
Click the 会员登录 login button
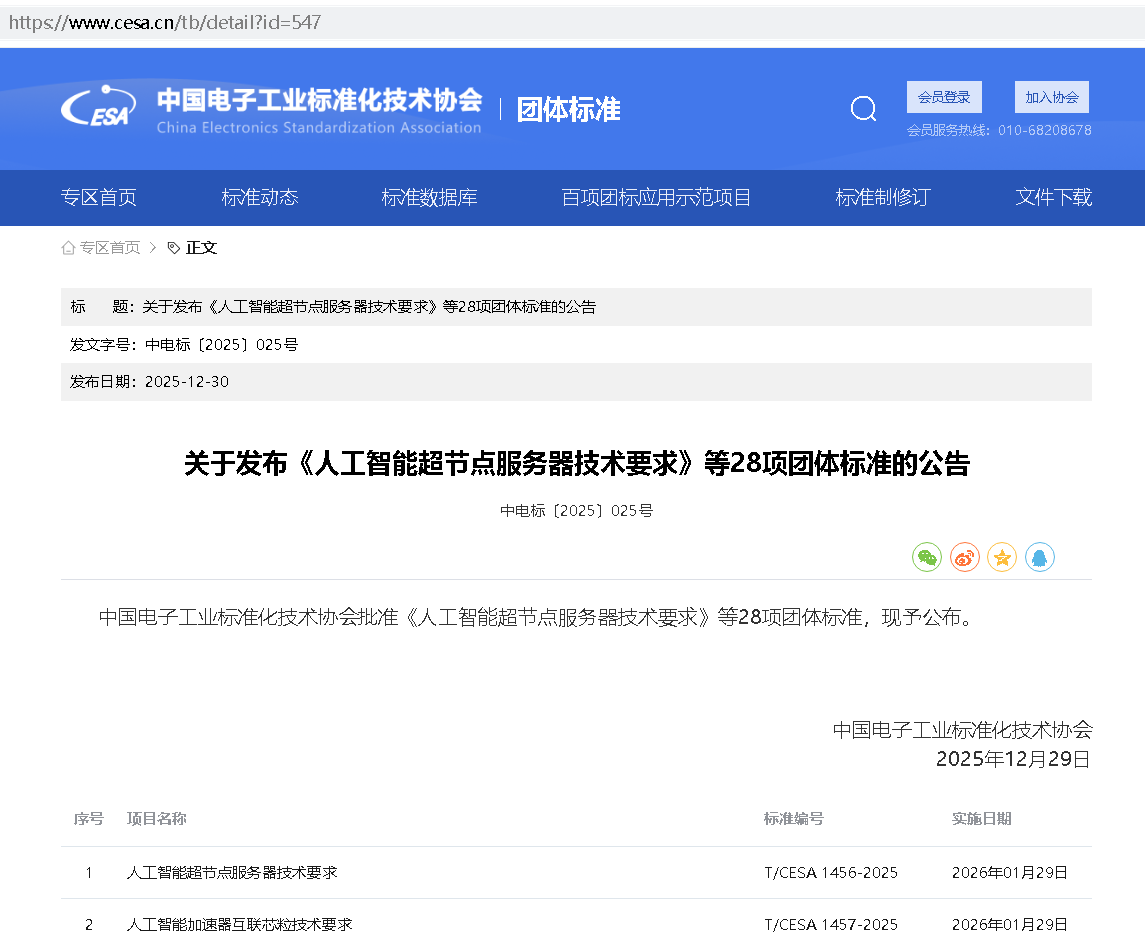[943, 96]
